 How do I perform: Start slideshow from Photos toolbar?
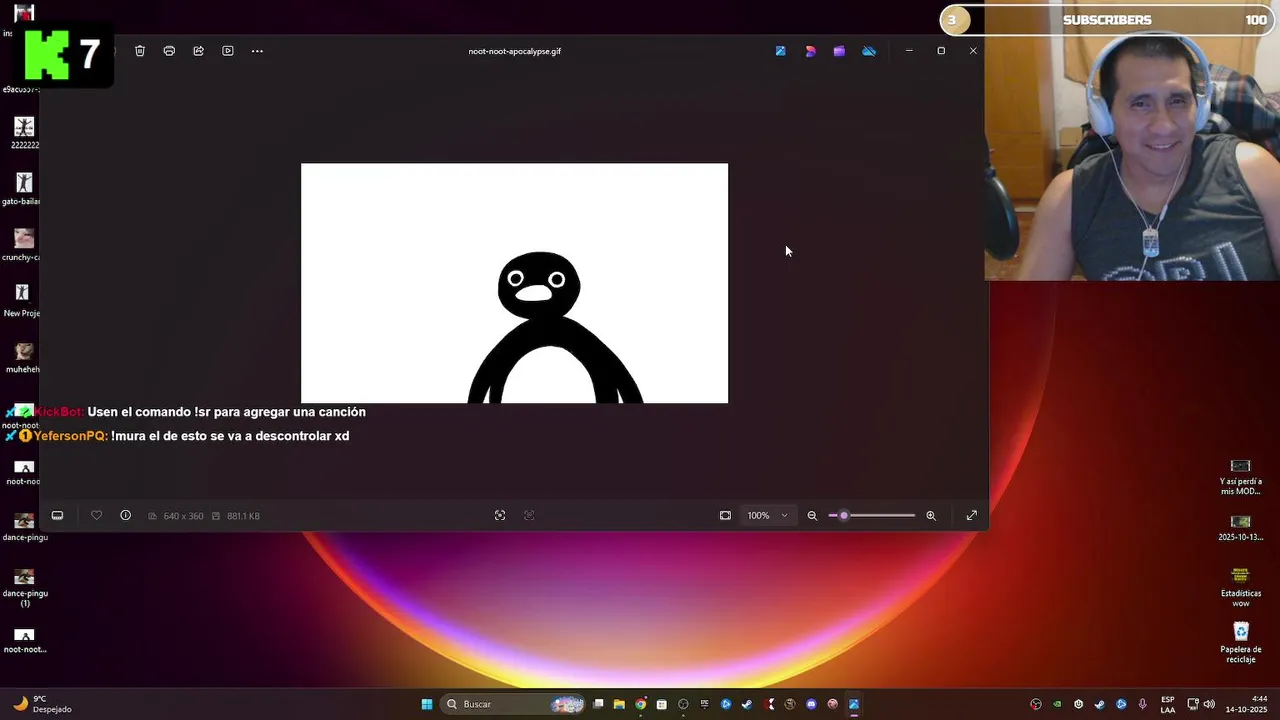tap(228, 51)
